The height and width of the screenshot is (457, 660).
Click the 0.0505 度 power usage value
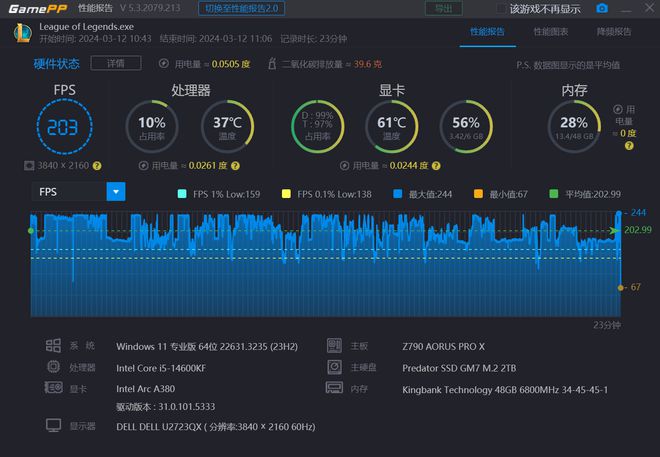tap(231, 64)
